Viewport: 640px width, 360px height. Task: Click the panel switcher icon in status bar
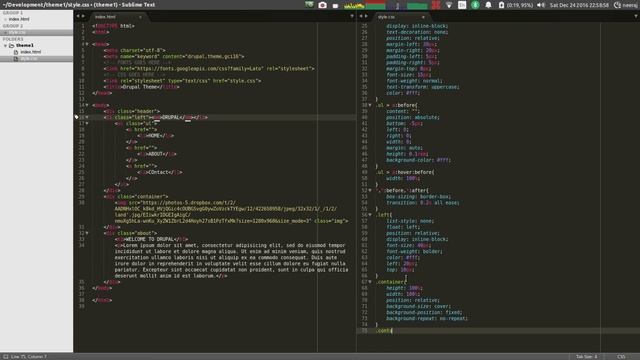click(6, 357)
